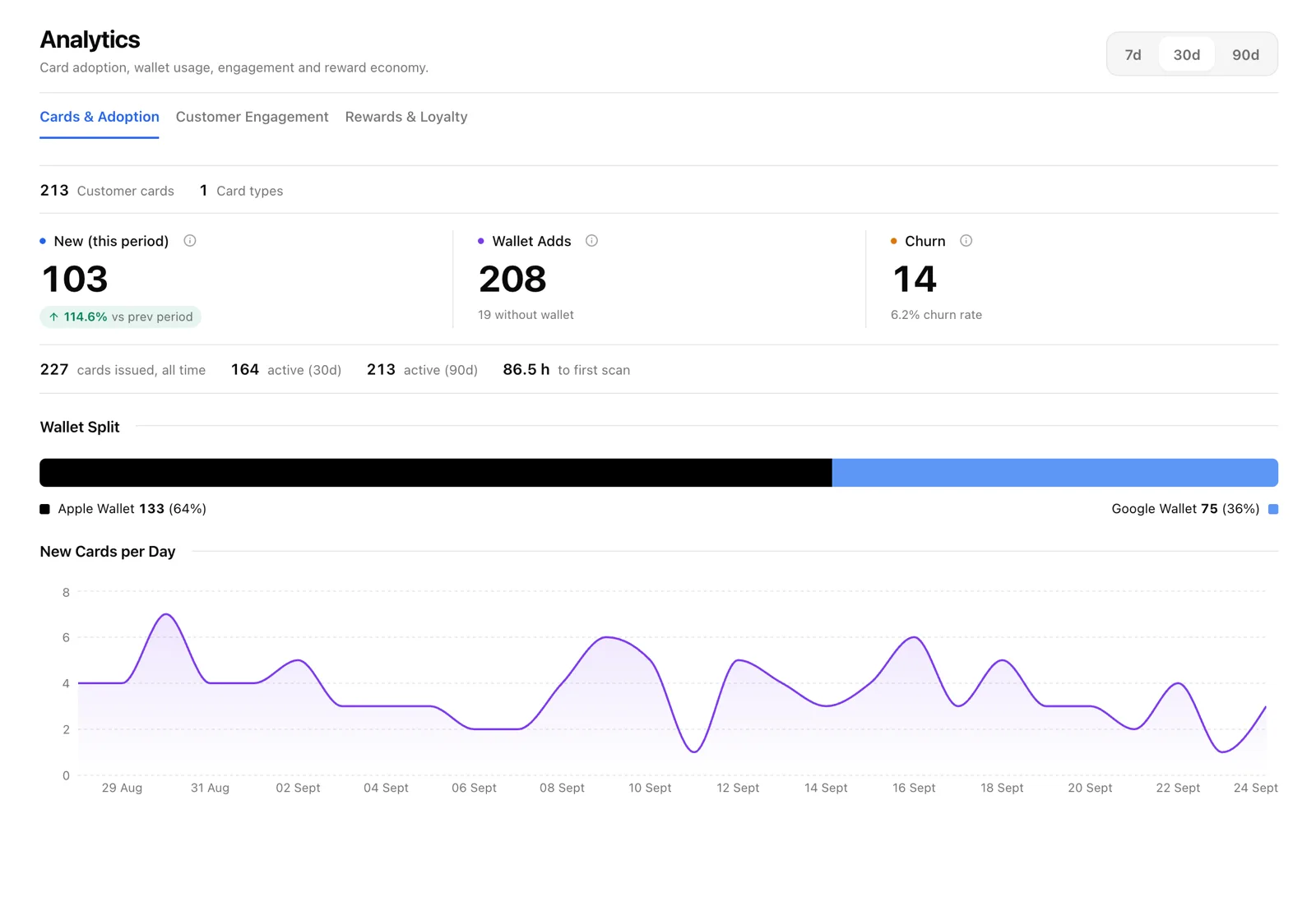
Task: Click the blue Google Wallet bar segment
Action: pyautogui.click(x=1055, y=473)
